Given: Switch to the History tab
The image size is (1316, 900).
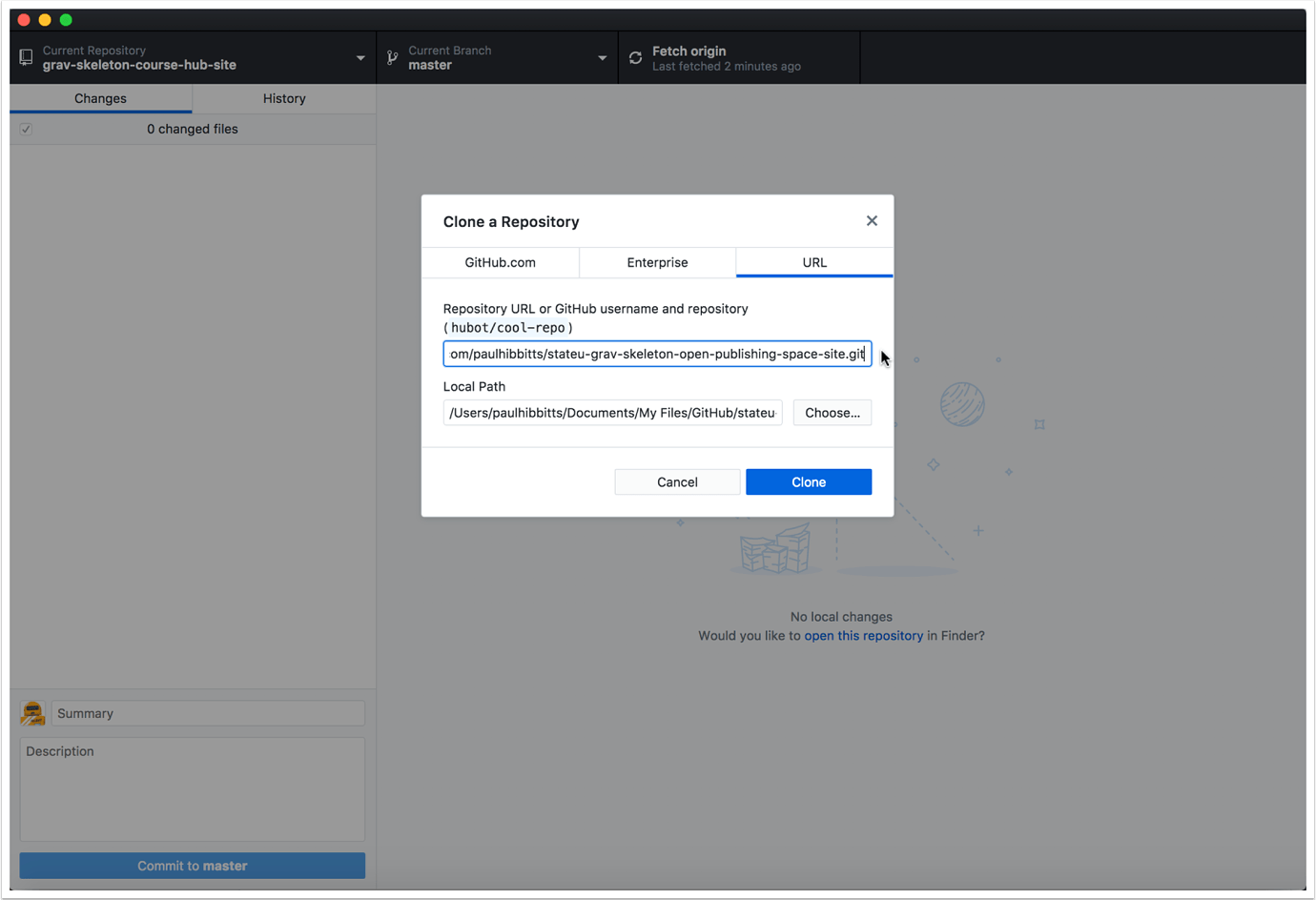Looking at the screenshot, I should [x=283, y=98].
